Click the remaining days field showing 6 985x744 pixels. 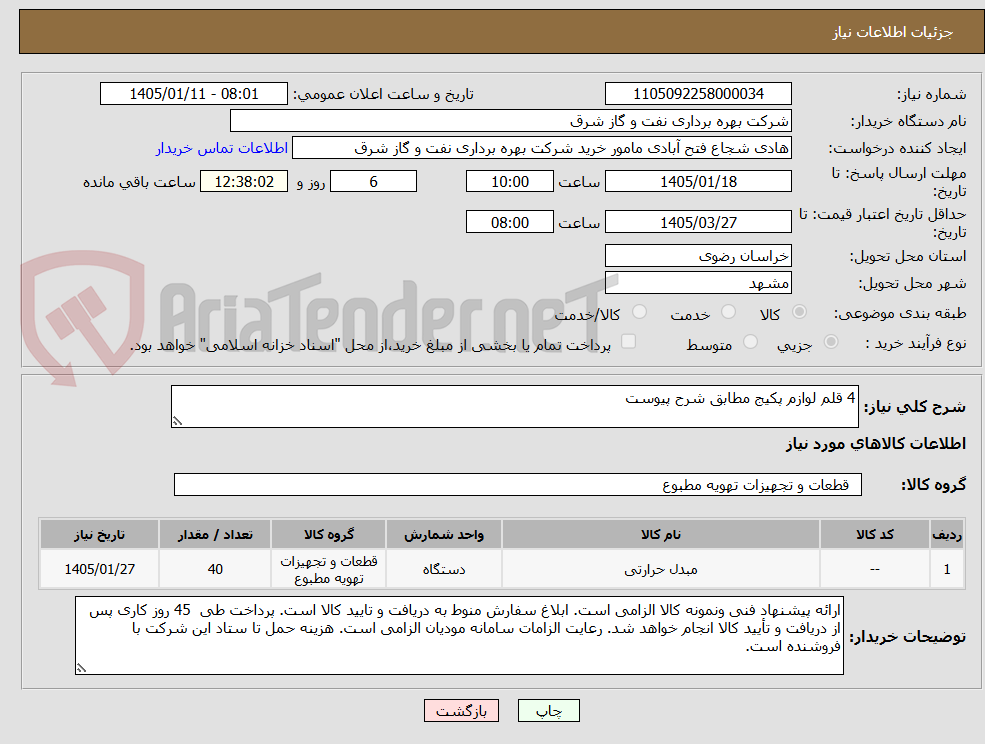coord(373,182)
